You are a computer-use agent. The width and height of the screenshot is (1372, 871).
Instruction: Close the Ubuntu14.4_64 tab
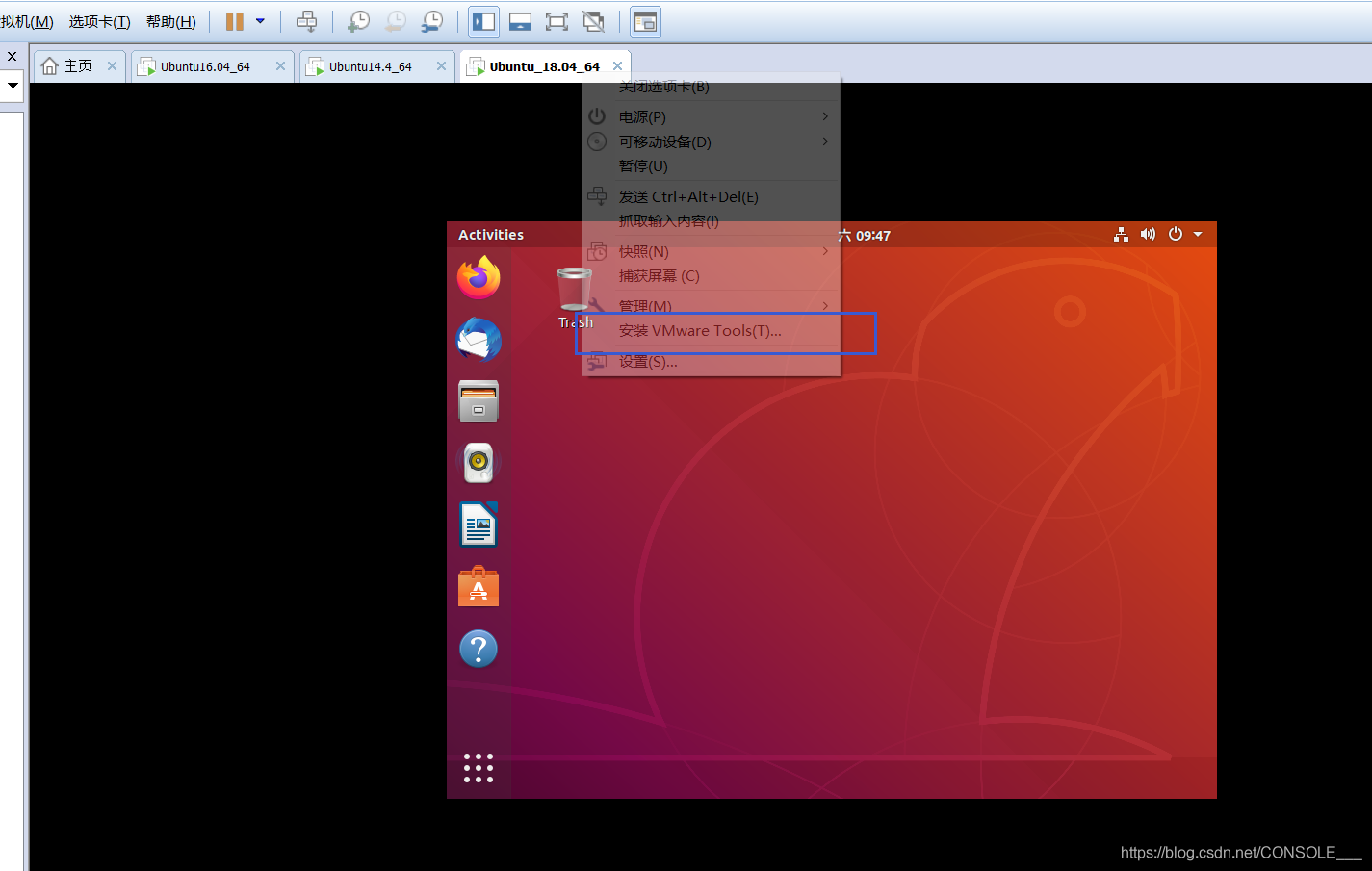click(441, 66)
